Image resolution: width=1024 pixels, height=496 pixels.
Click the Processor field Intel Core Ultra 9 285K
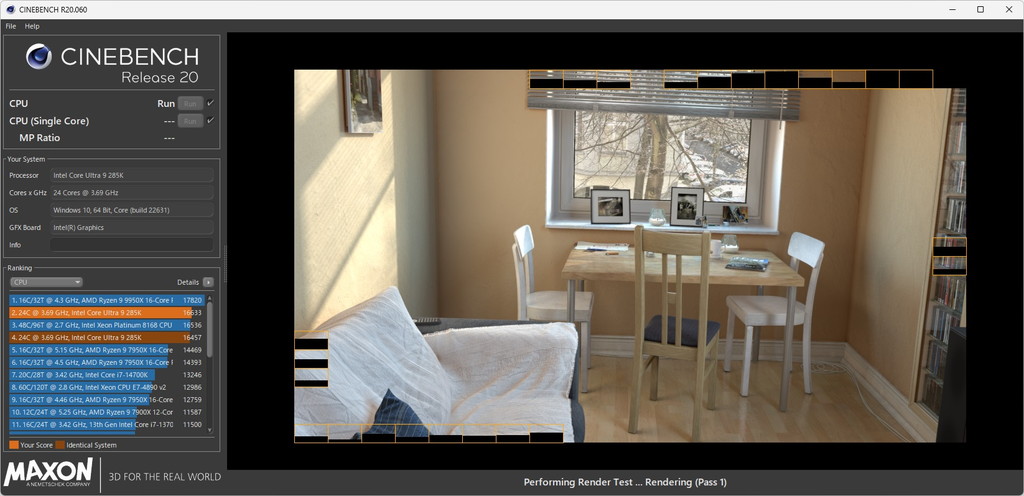[x=131, y=175]
